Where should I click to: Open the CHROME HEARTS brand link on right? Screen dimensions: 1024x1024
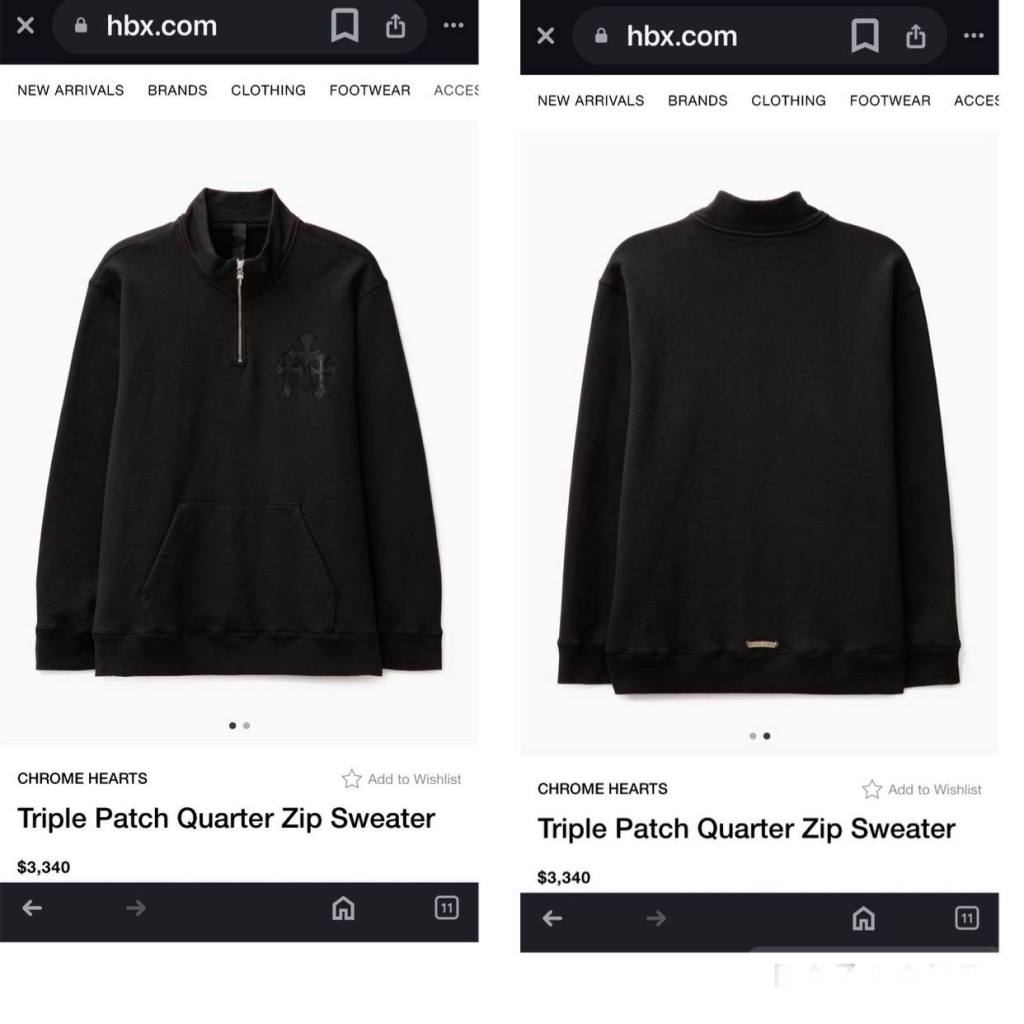pos(602,789)
